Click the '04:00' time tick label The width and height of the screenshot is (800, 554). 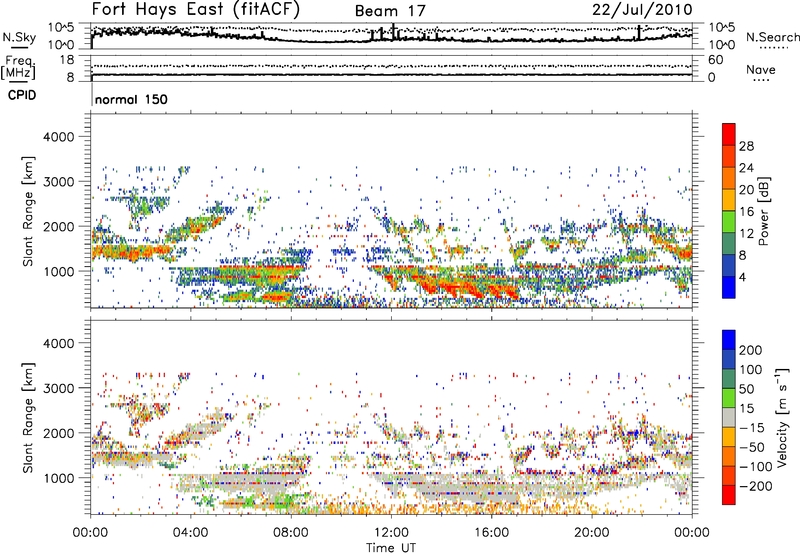pos(190,533)
